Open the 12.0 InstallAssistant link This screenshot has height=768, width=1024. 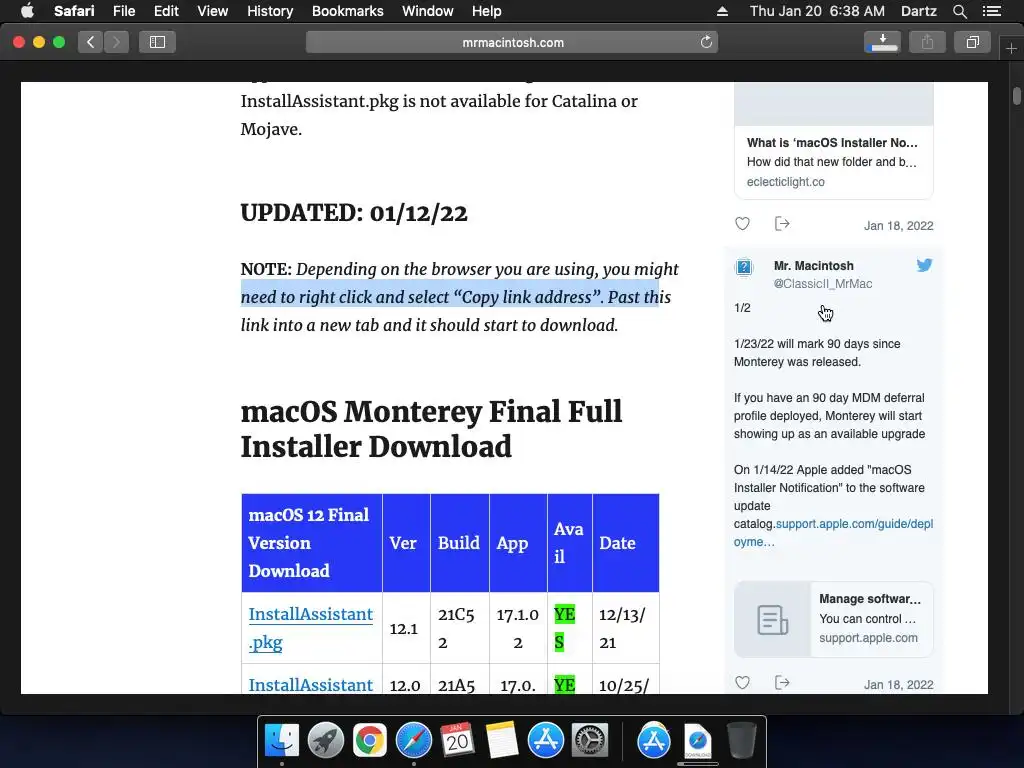pyautogui.click(x=311, y=684)
